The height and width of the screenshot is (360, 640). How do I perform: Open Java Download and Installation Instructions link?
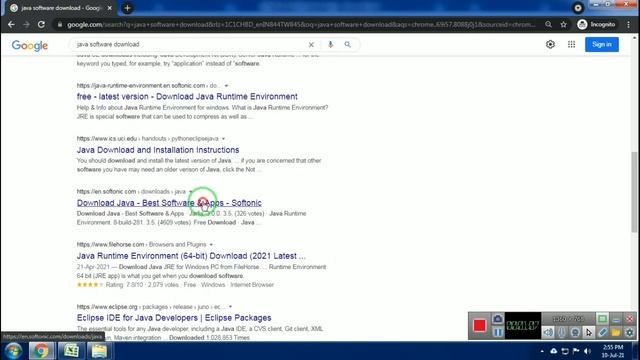coord(158,150)
